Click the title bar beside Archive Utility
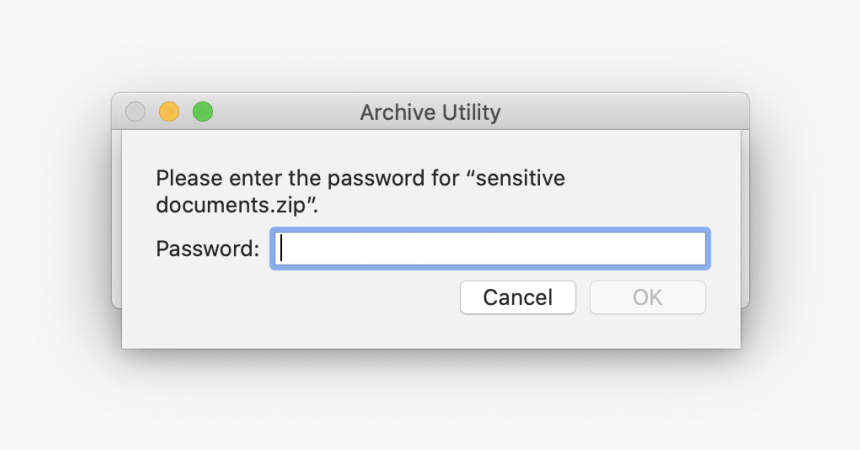This screenshot has height=450, width=860. point(620,112)
